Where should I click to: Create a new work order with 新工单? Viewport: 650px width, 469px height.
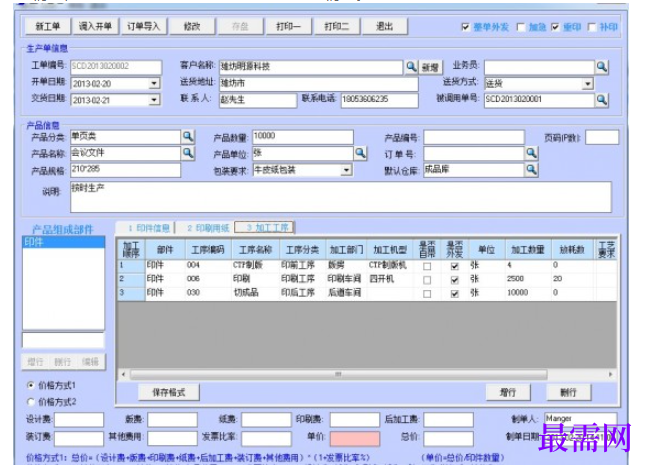[x=48, y=27]
